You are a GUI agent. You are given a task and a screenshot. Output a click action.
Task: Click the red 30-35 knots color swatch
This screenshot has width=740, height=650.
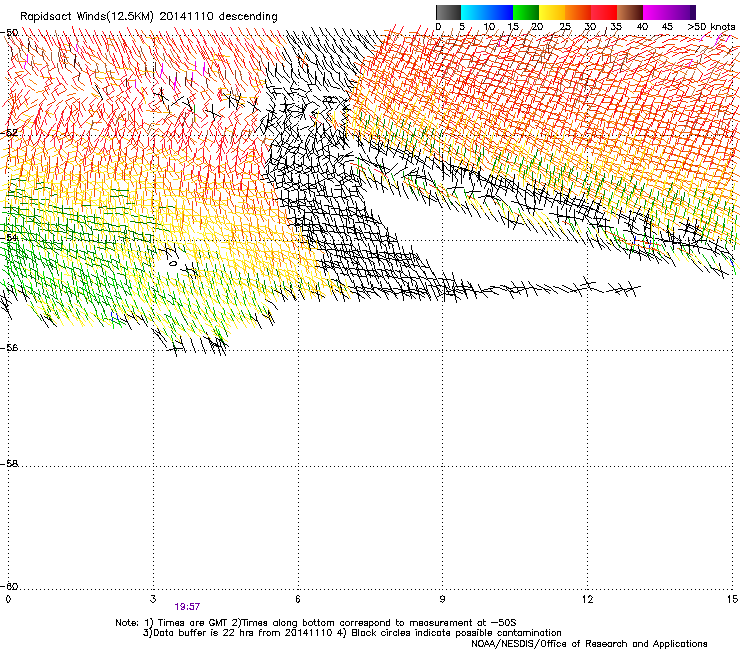[x=604, y=12]
